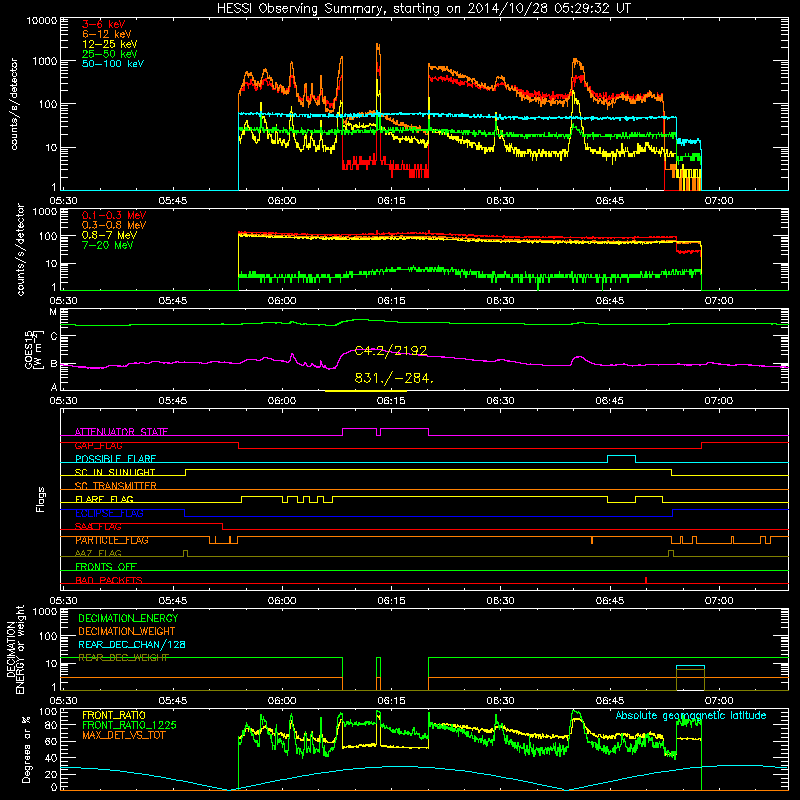Select the SAA_FLAG label
800x800 pixels.
(98, 527)
